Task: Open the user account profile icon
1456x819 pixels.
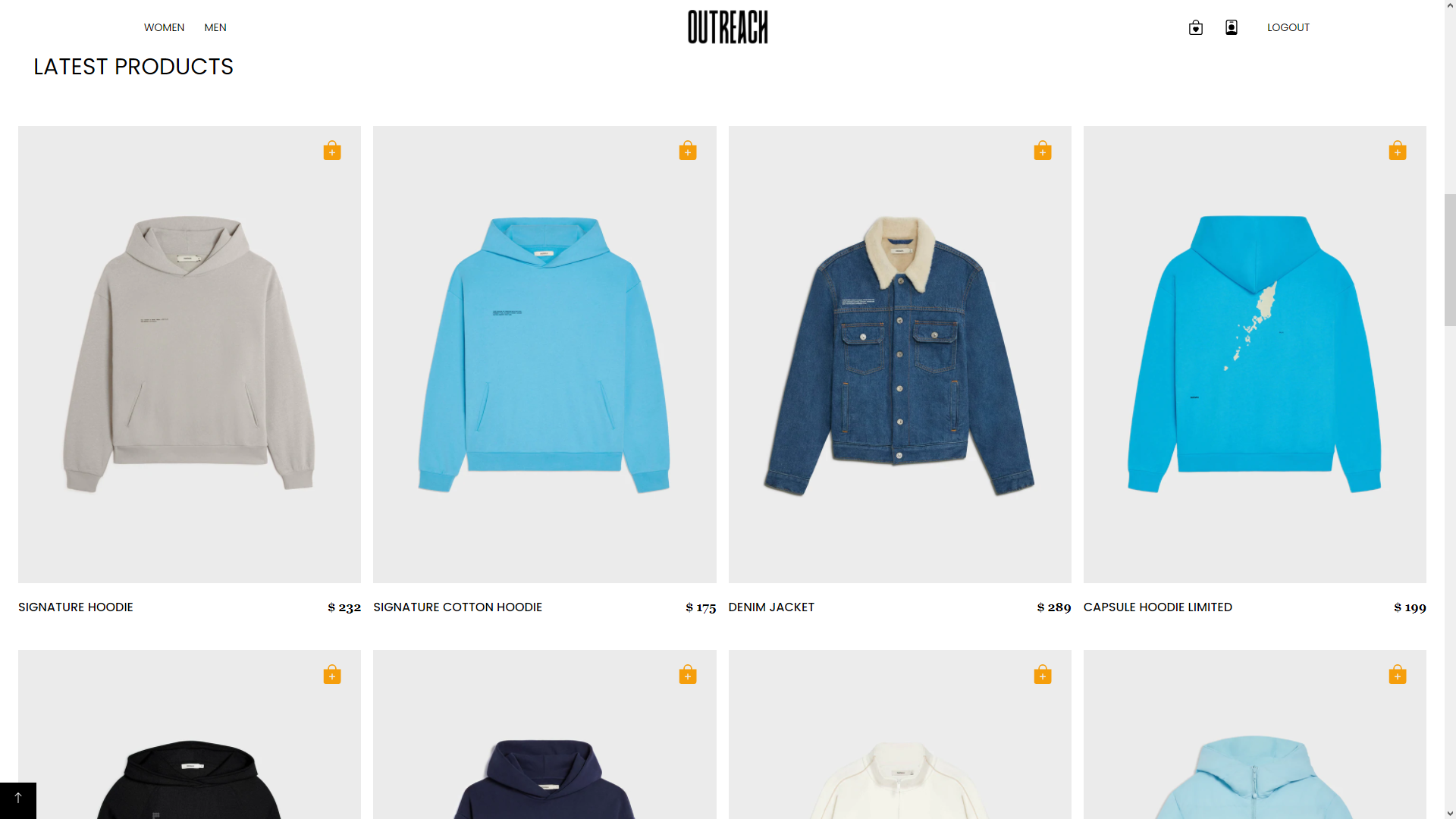Action: point(1232,27)
